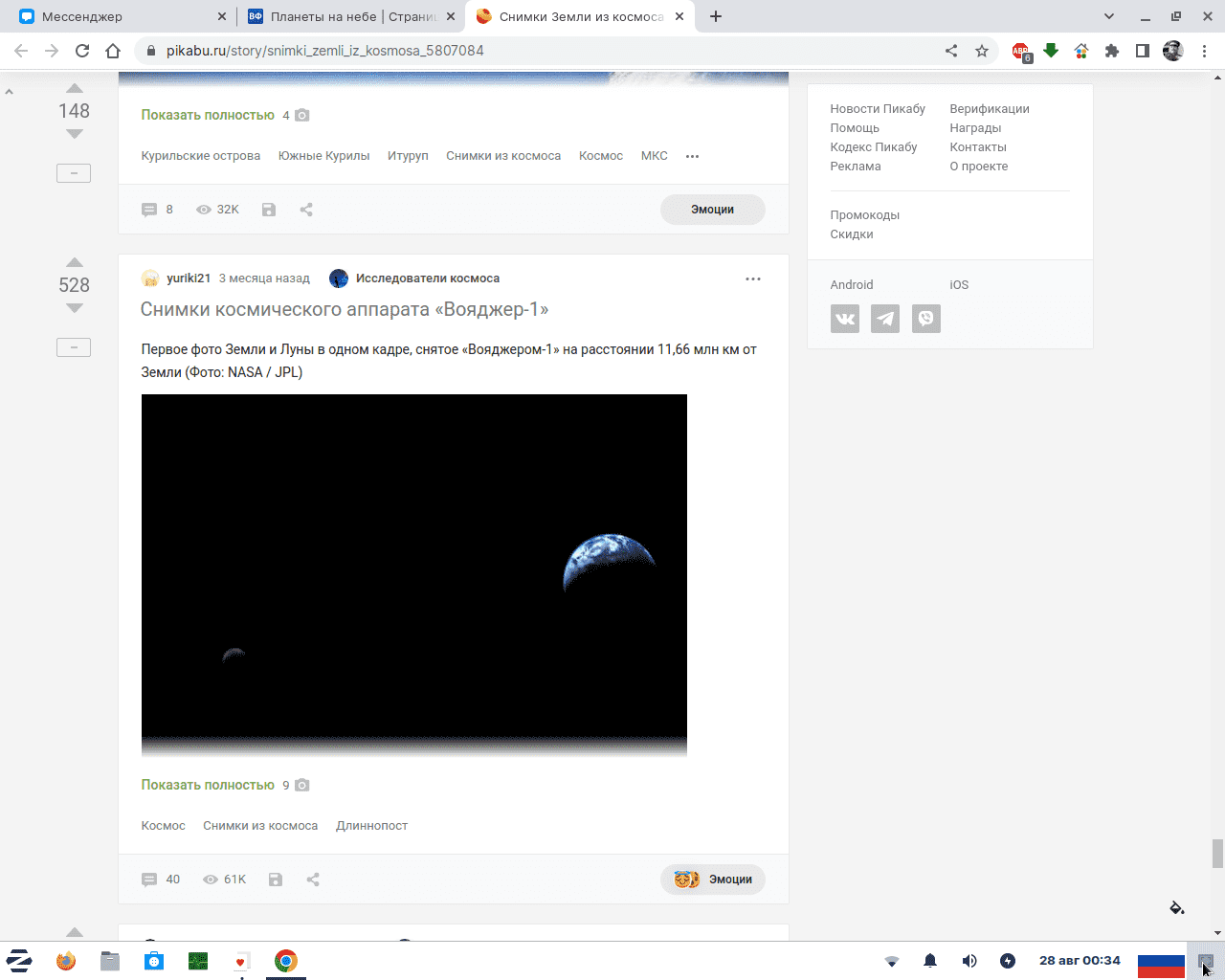Open post title Снимки космического аппарата «Вояджер-1»
The image size is (1225, 980).
[x=345, y=309]
